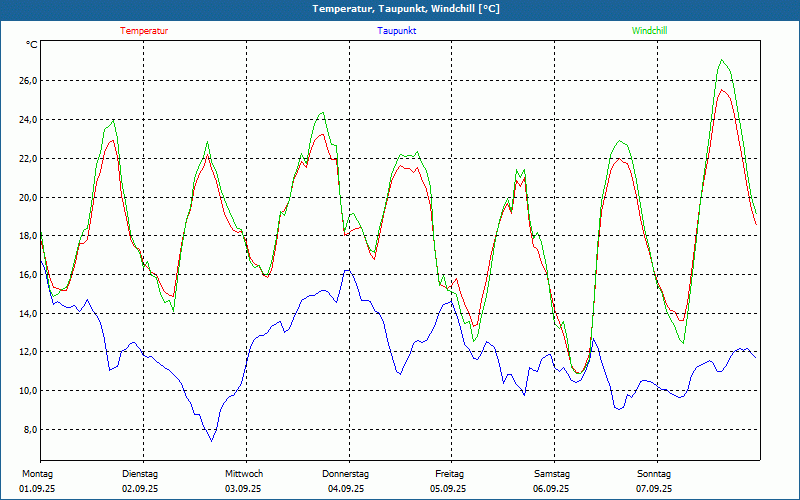Select the Mittwoch day label
This screenshot has width=800, height=500.
pyautogui.click(x=243, y=474)
